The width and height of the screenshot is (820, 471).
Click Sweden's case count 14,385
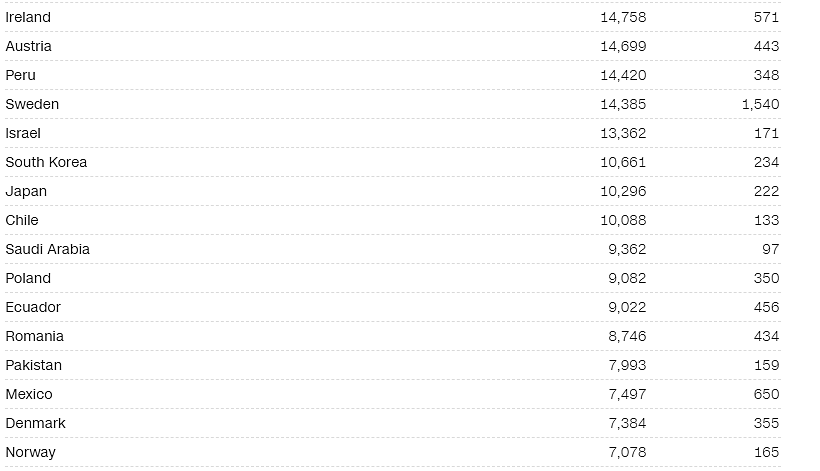click(623, 105)
